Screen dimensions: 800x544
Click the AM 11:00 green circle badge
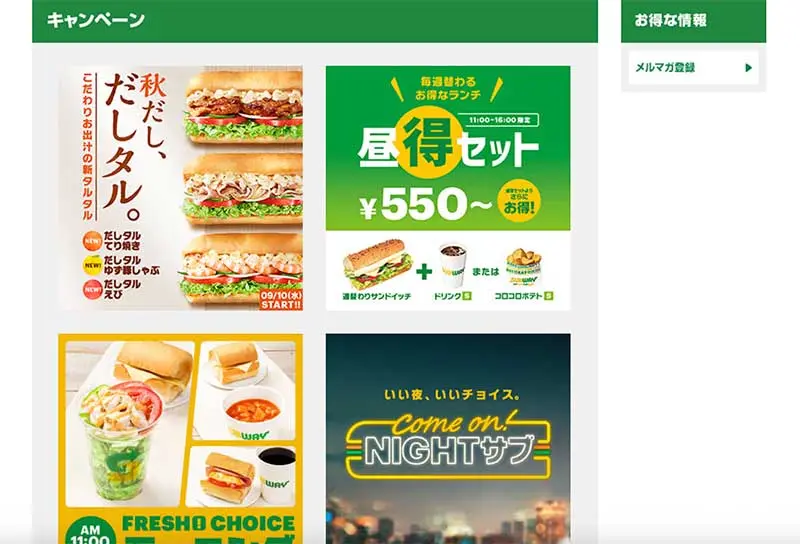[x=90, y=531]
